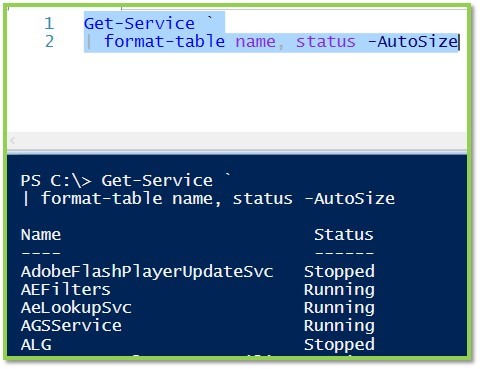Click the Get-Service cmdlet in script line 1
This screenshot has width=480, height=369.
[139, 24]
